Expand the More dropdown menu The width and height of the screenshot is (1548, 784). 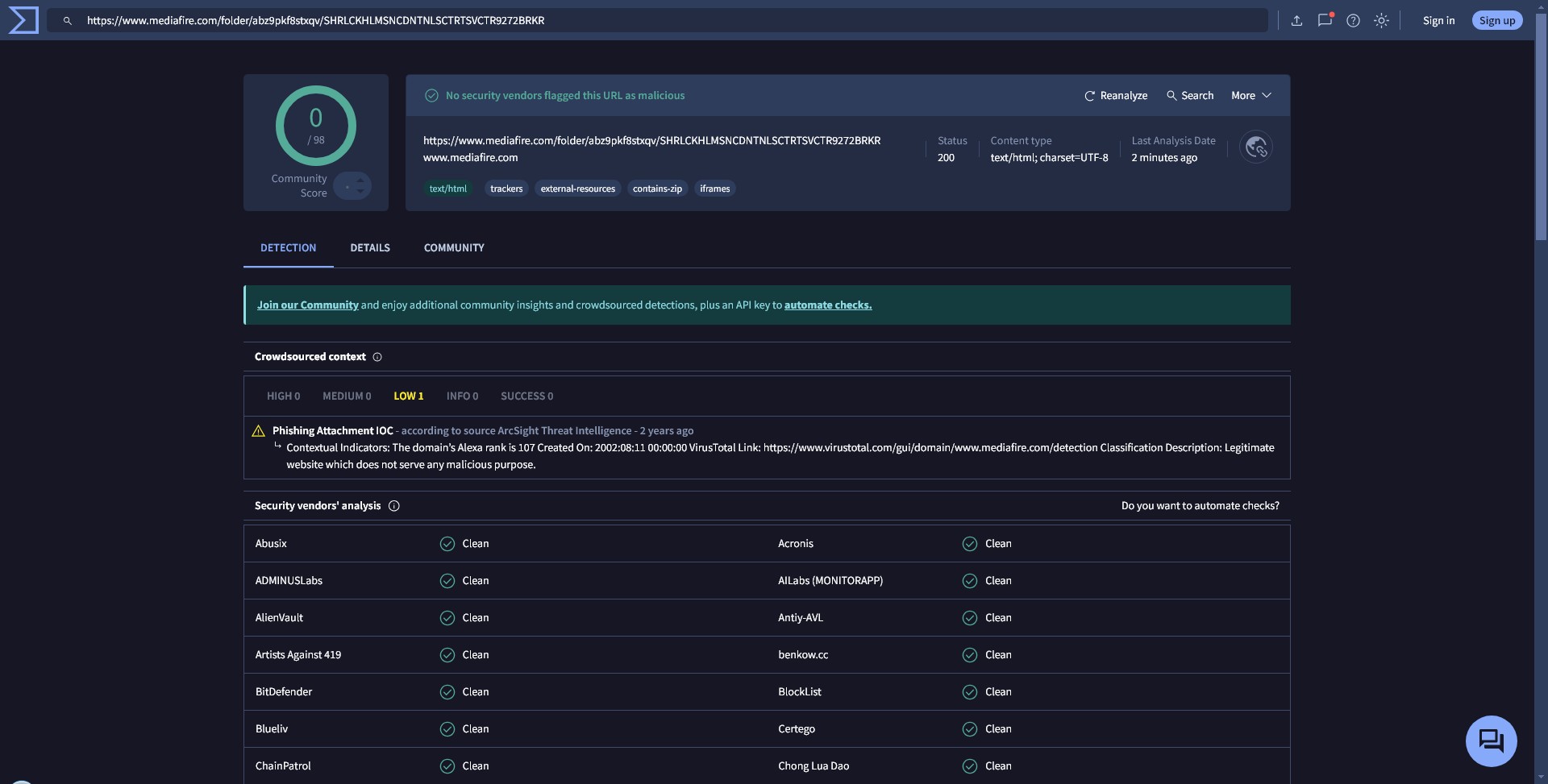(x=1250, y=95)
